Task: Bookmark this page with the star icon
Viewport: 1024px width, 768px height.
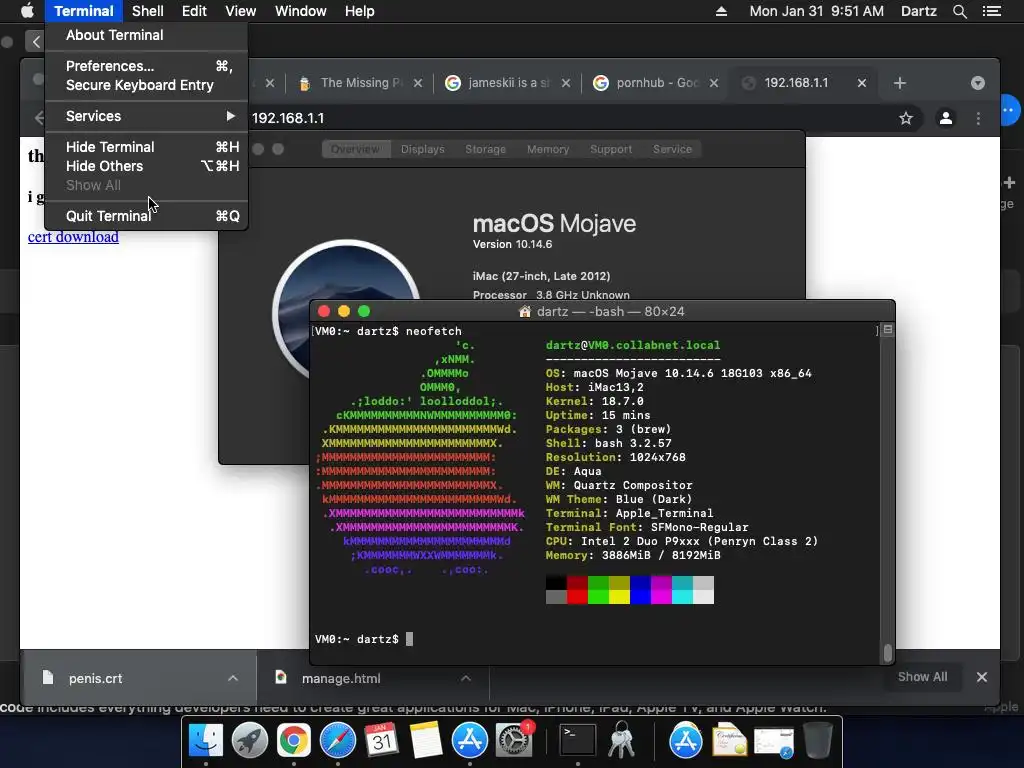Action: point(906,118)
